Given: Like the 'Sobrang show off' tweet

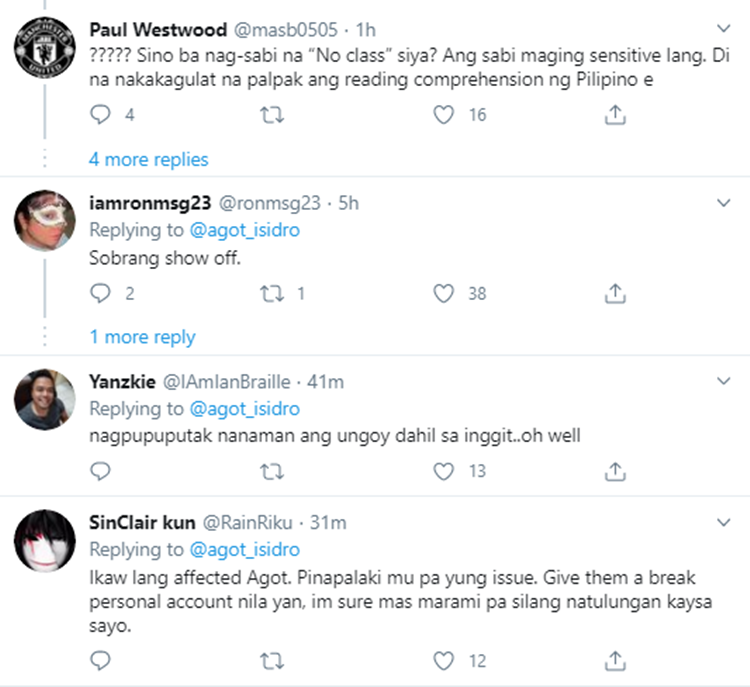Looking at the screenshot, I should (443, 293).
